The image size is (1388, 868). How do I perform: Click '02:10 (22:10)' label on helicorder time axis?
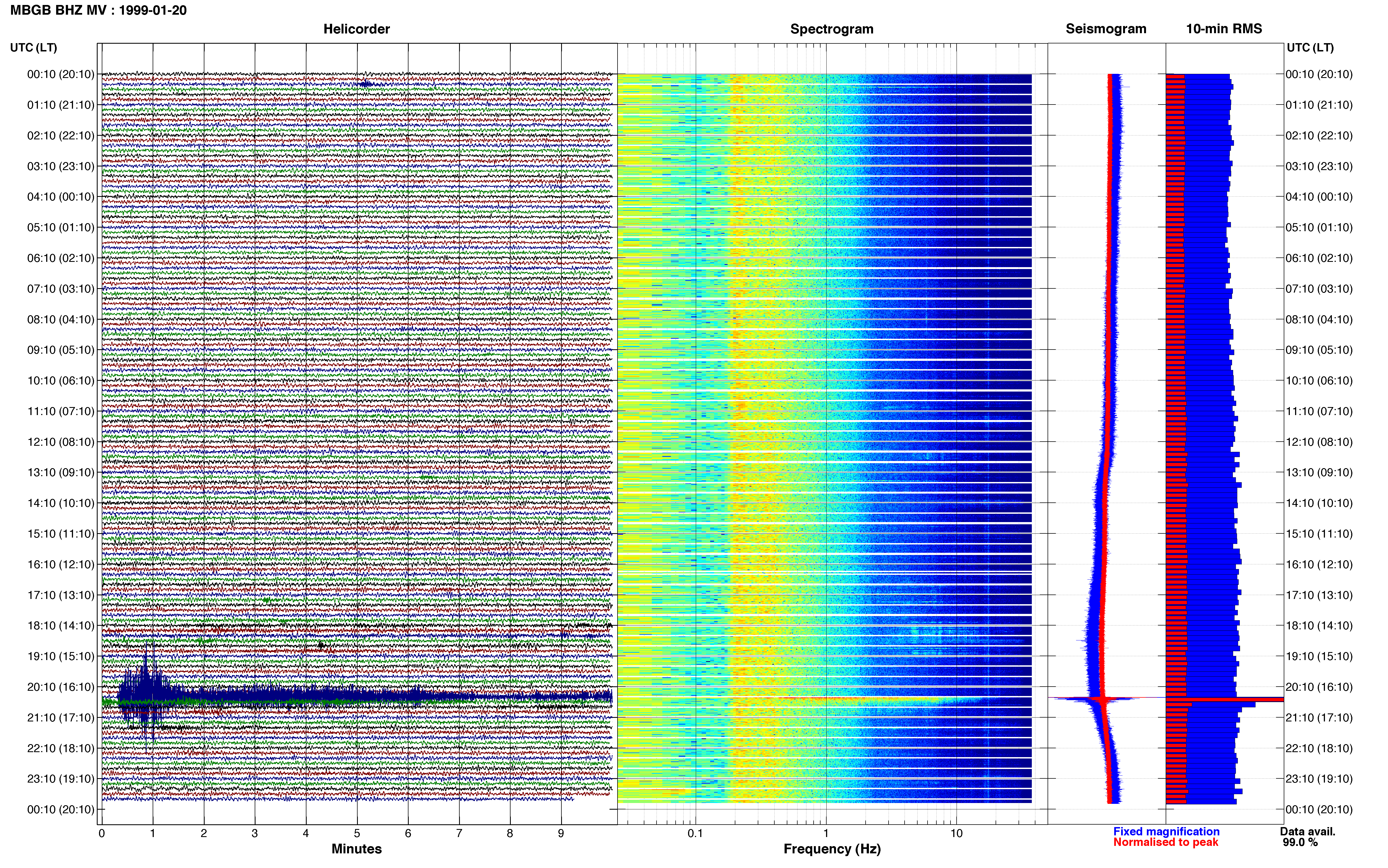(x=61, y=135)
